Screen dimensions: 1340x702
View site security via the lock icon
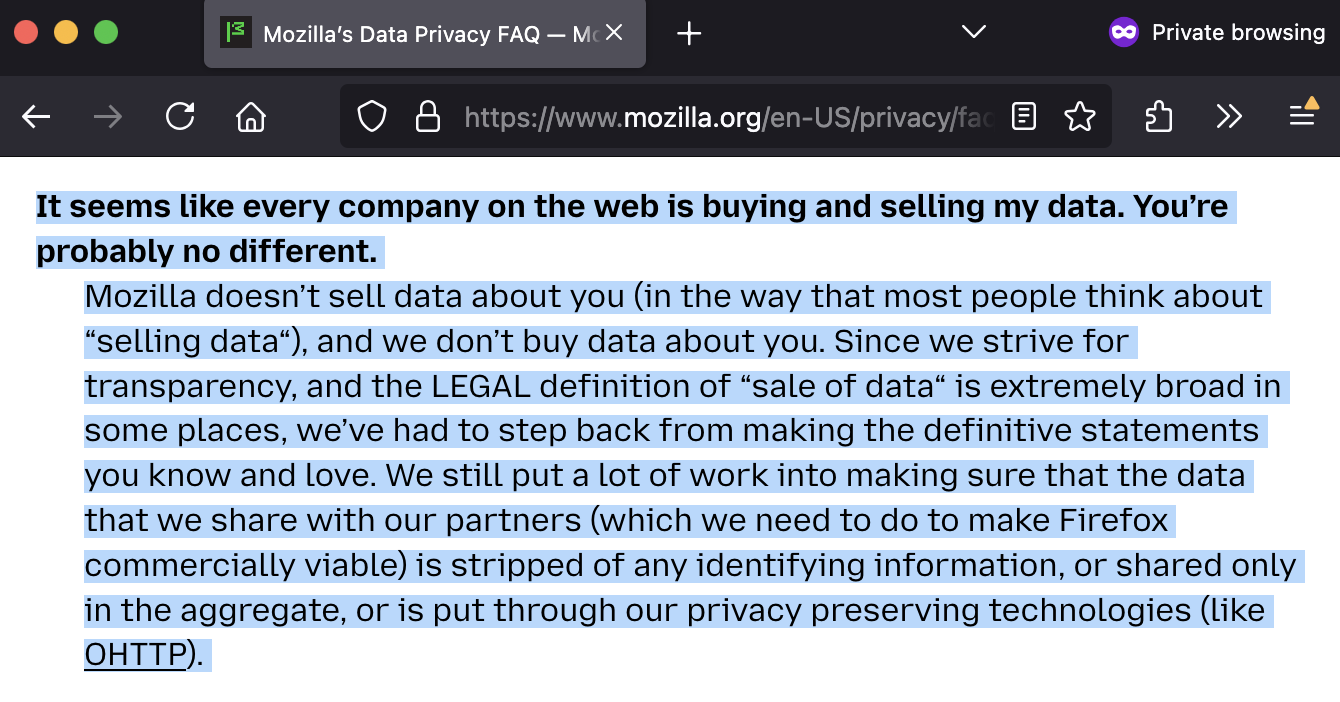[428, 117]
